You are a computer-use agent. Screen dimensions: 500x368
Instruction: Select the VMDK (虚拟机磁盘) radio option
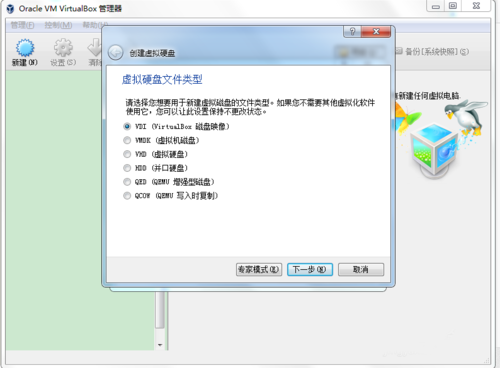(127, 140)
